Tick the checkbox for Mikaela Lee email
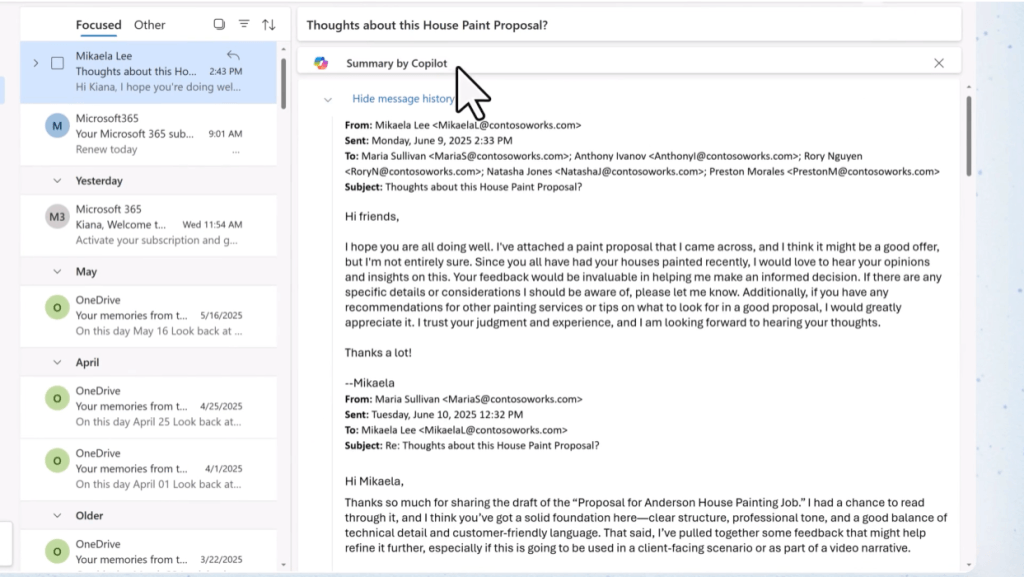Image resolution: width=1024 pixels, height=577 pixels. [x=57, y=63]
